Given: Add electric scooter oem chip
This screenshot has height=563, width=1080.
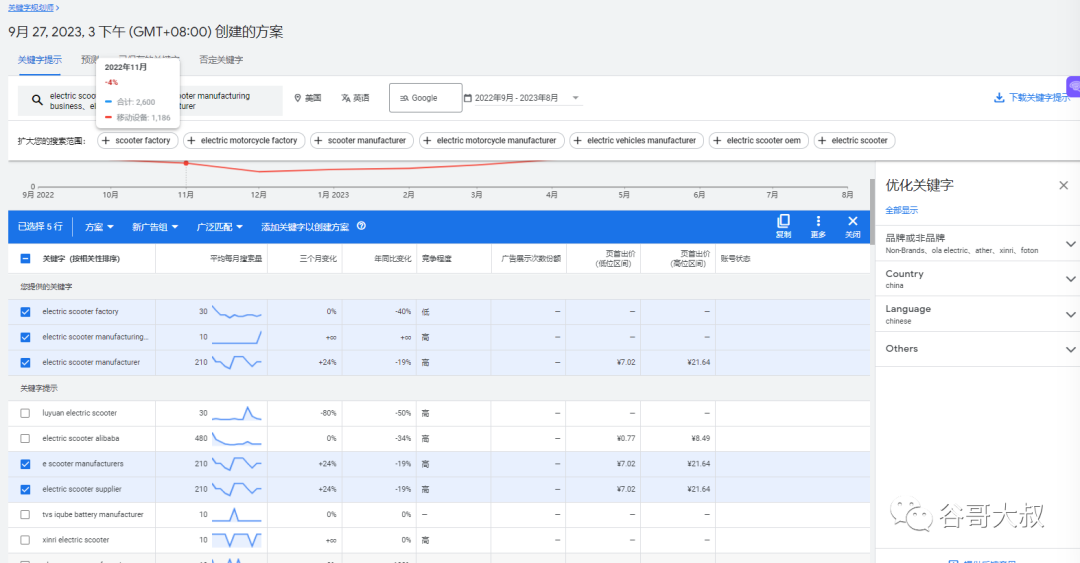Looking at the screenshot, I should (758, 141).
